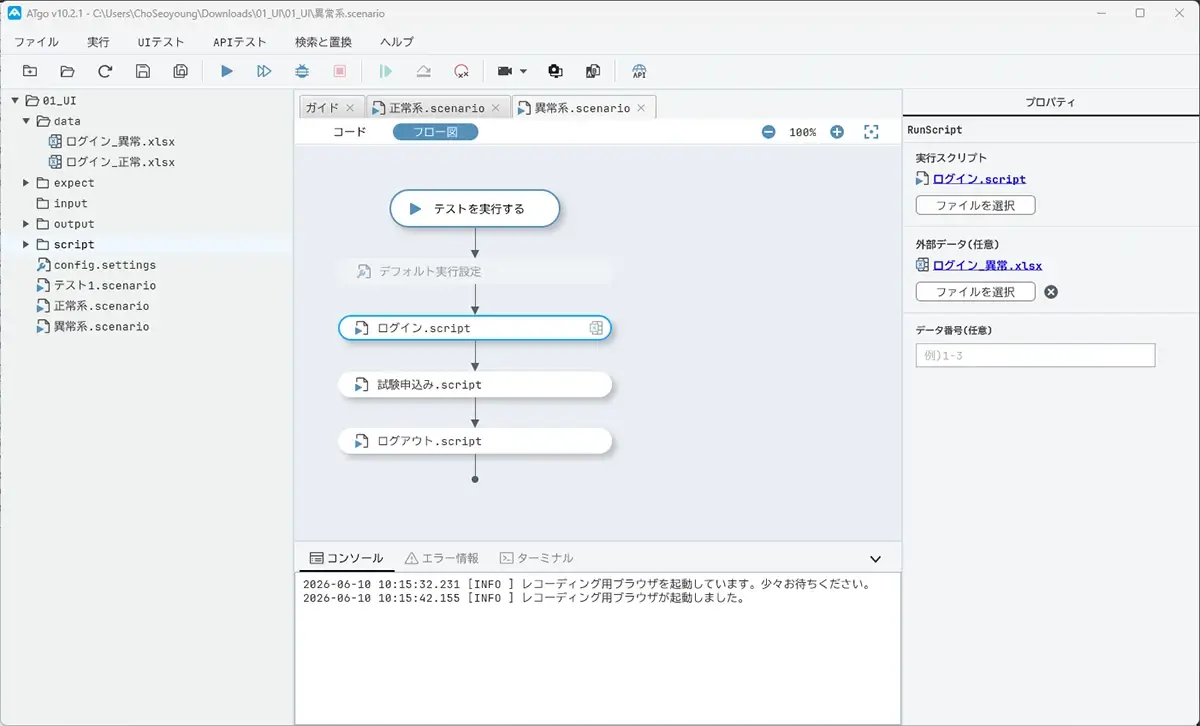Image resolution: width=1200 pixels, height=726 pixels.
Task: Expand the script folder
Action: pos(26,244)
